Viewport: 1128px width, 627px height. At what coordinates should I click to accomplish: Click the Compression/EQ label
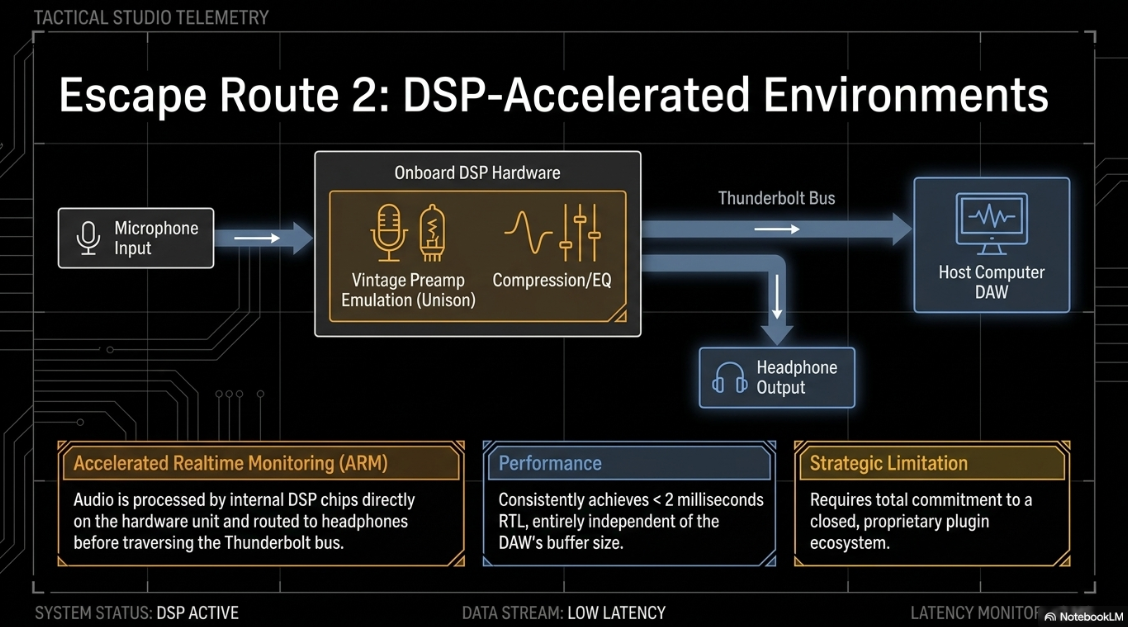(x=552, y=280)
